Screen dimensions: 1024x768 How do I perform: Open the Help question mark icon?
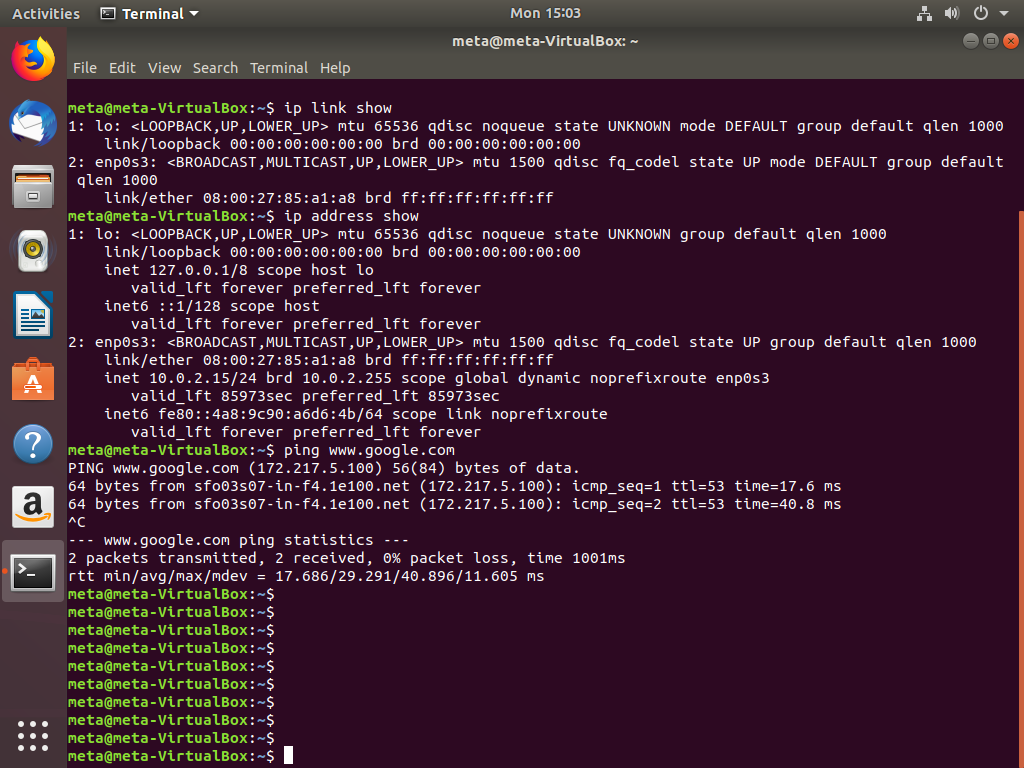[33, 444]
